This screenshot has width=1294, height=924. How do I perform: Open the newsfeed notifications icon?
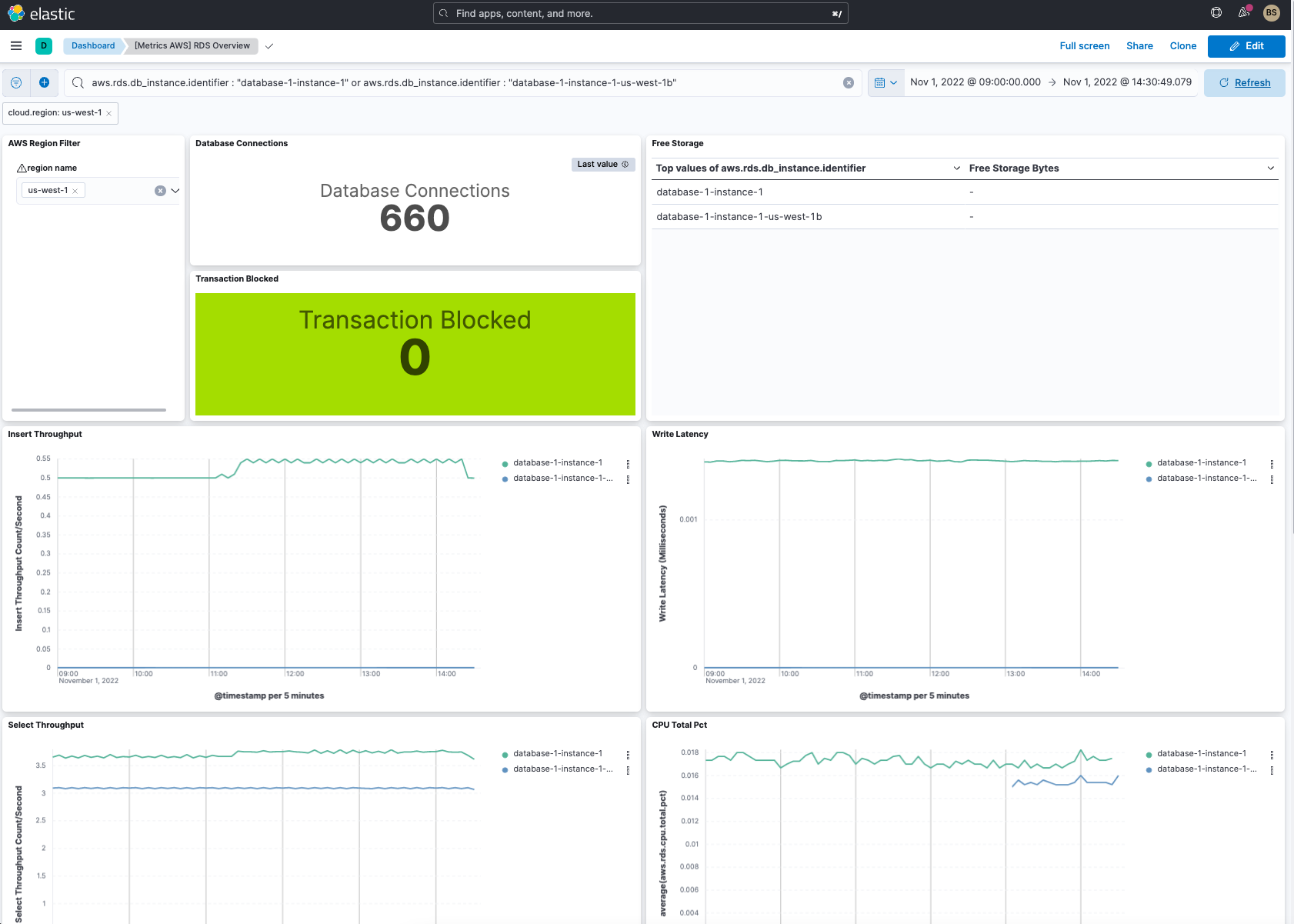(x=1243, y=12)
